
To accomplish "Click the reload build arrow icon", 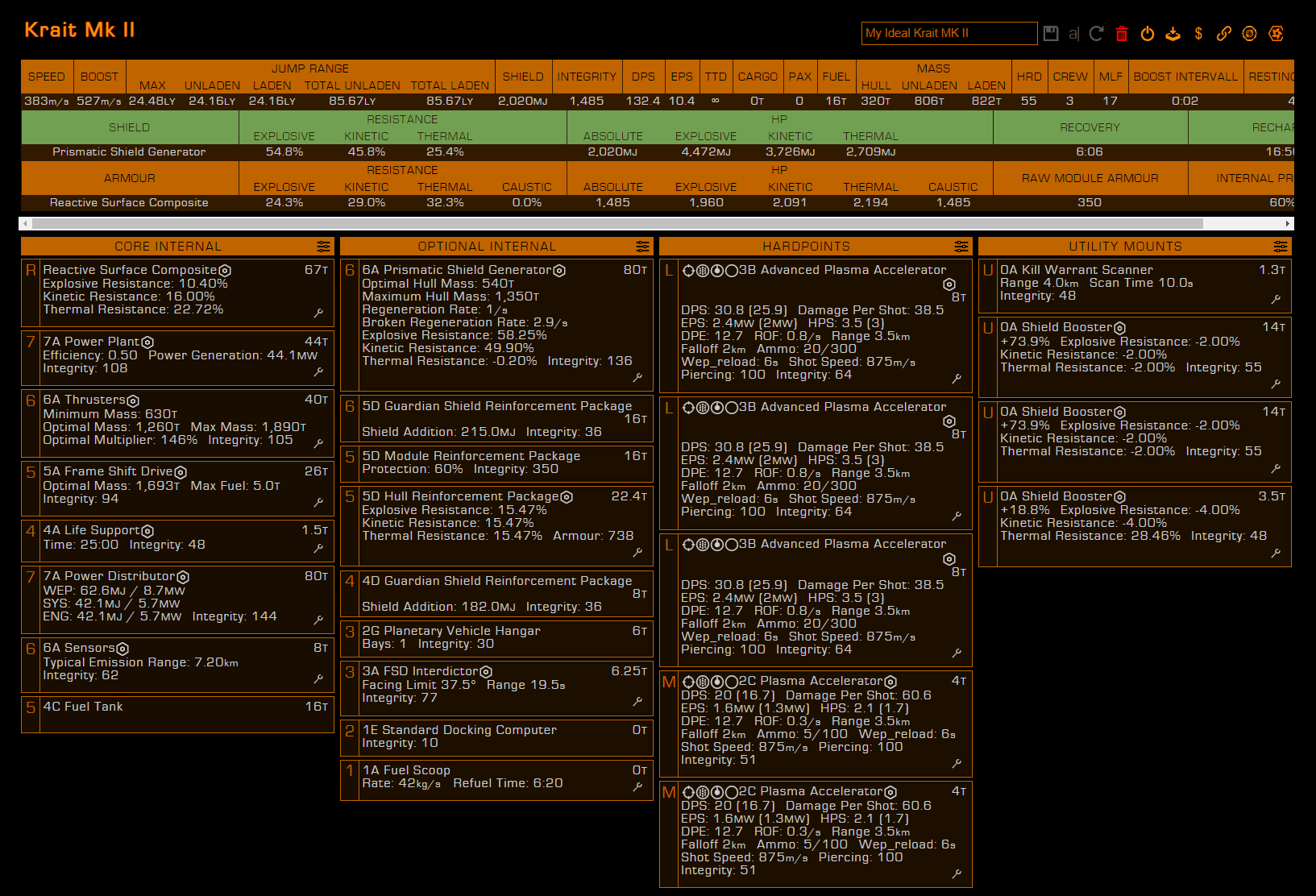I will click(x=1096, y=33).
